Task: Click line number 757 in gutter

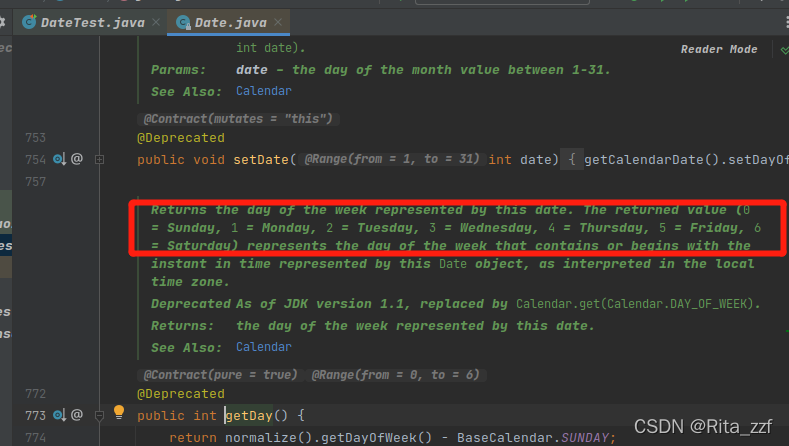Action: (x=35, y=182)
